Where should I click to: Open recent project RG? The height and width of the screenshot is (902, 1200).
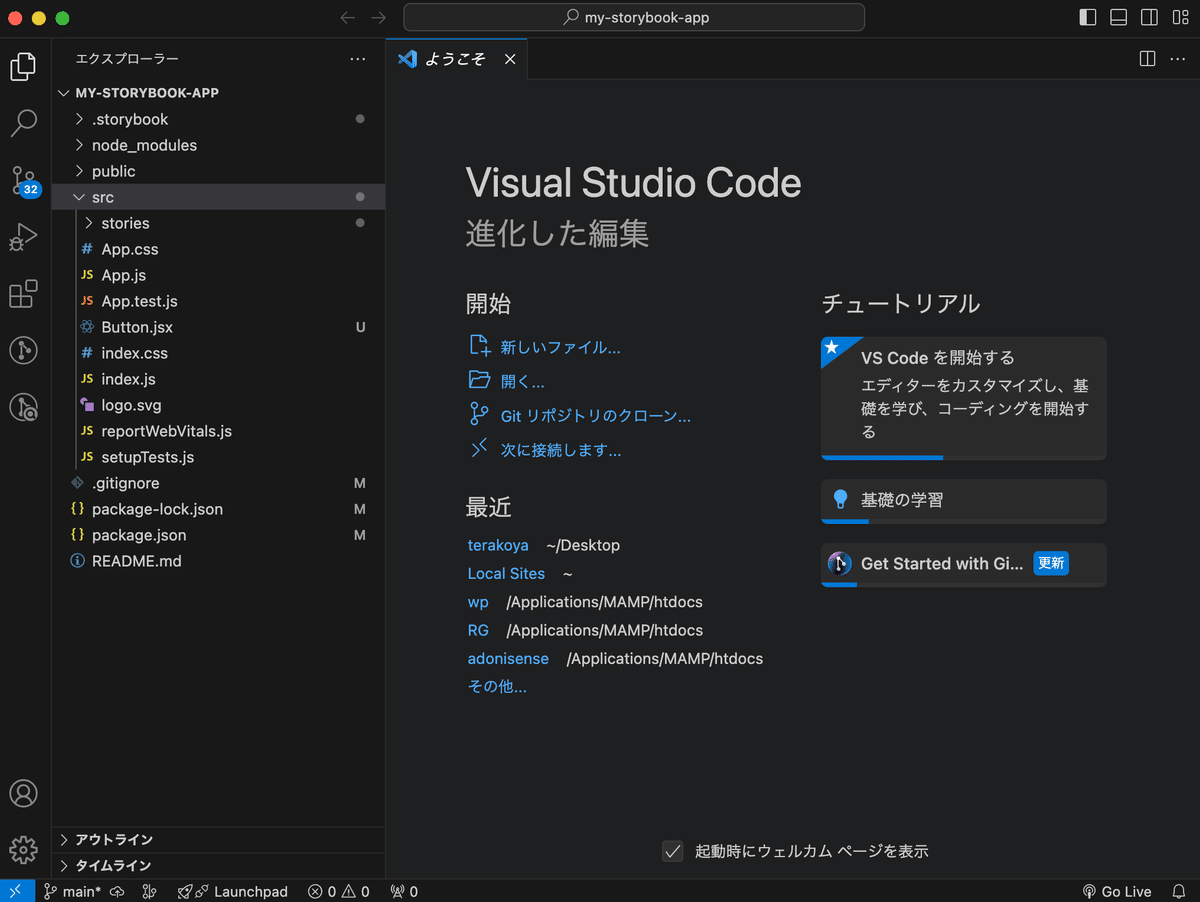tap(478, 630)
